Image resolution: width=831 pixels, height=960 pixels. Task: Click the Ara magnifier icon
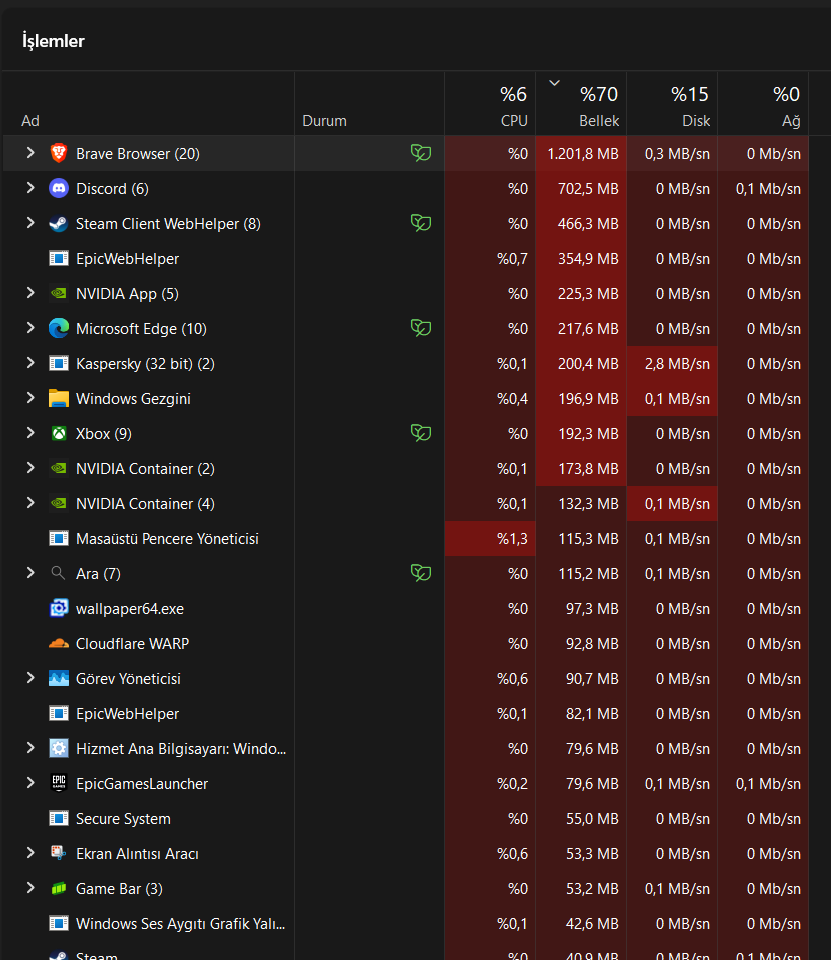click(x=59, y=573)
